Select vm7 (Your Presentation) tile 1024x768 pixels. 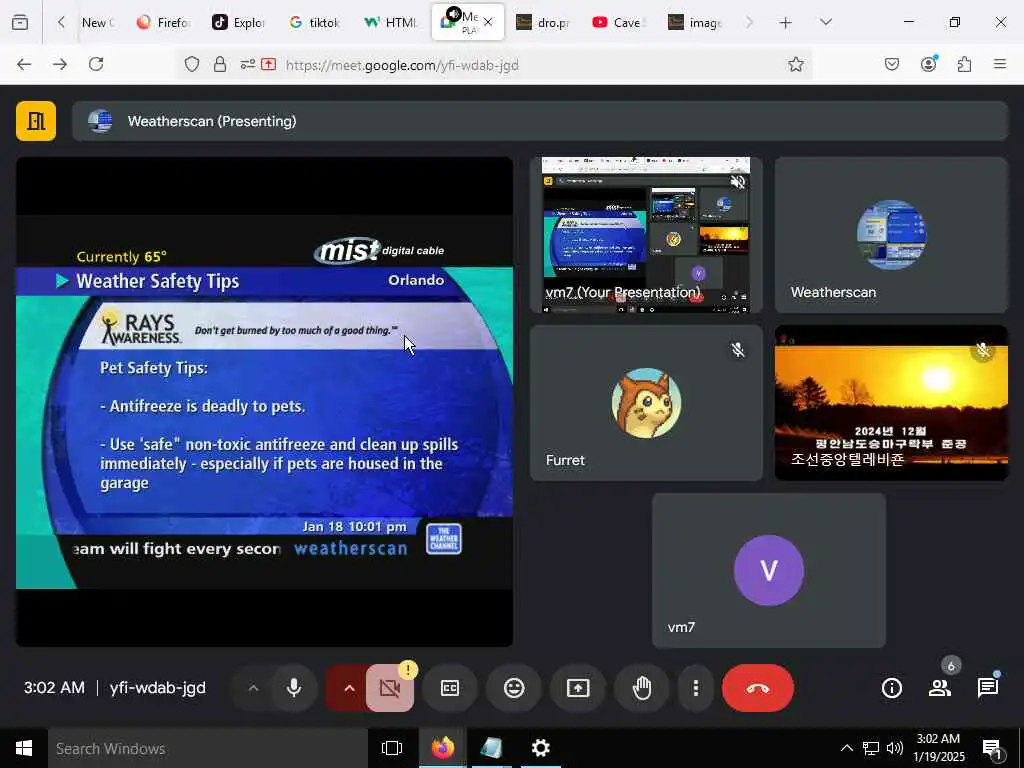646,235
